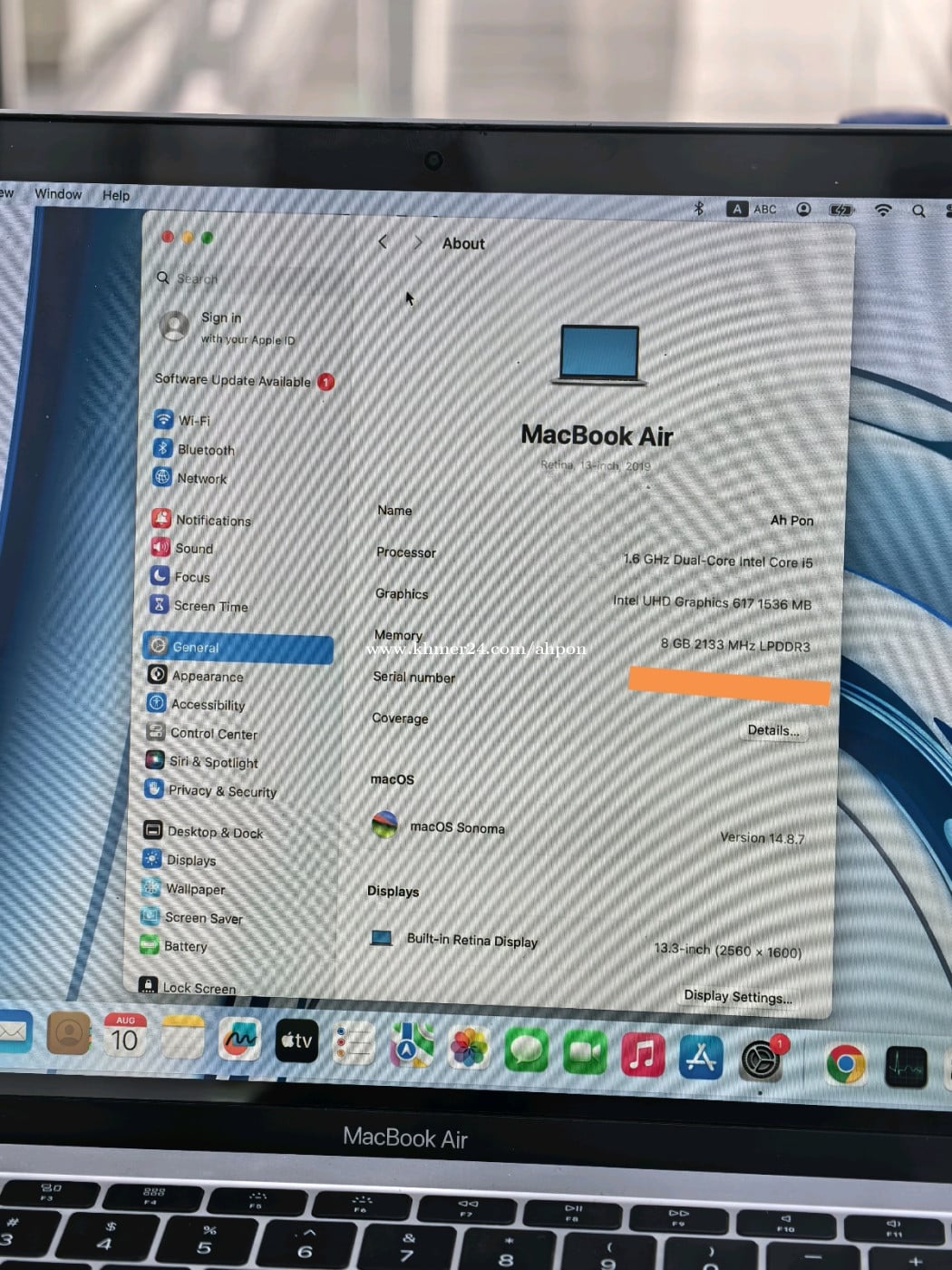Click the Coverage Details button

tap(772, 730)
